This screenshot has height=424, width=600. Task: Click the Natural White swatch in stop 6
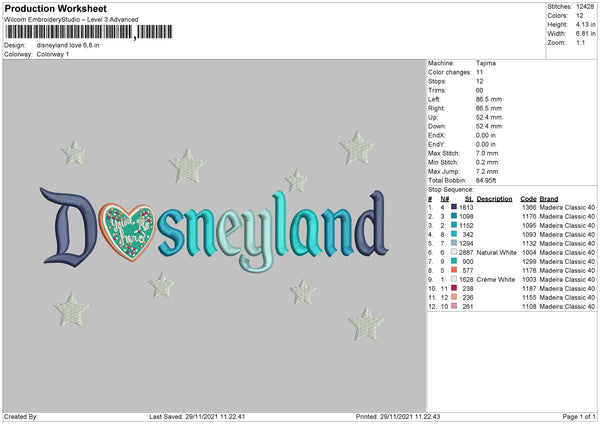[454, 252]
